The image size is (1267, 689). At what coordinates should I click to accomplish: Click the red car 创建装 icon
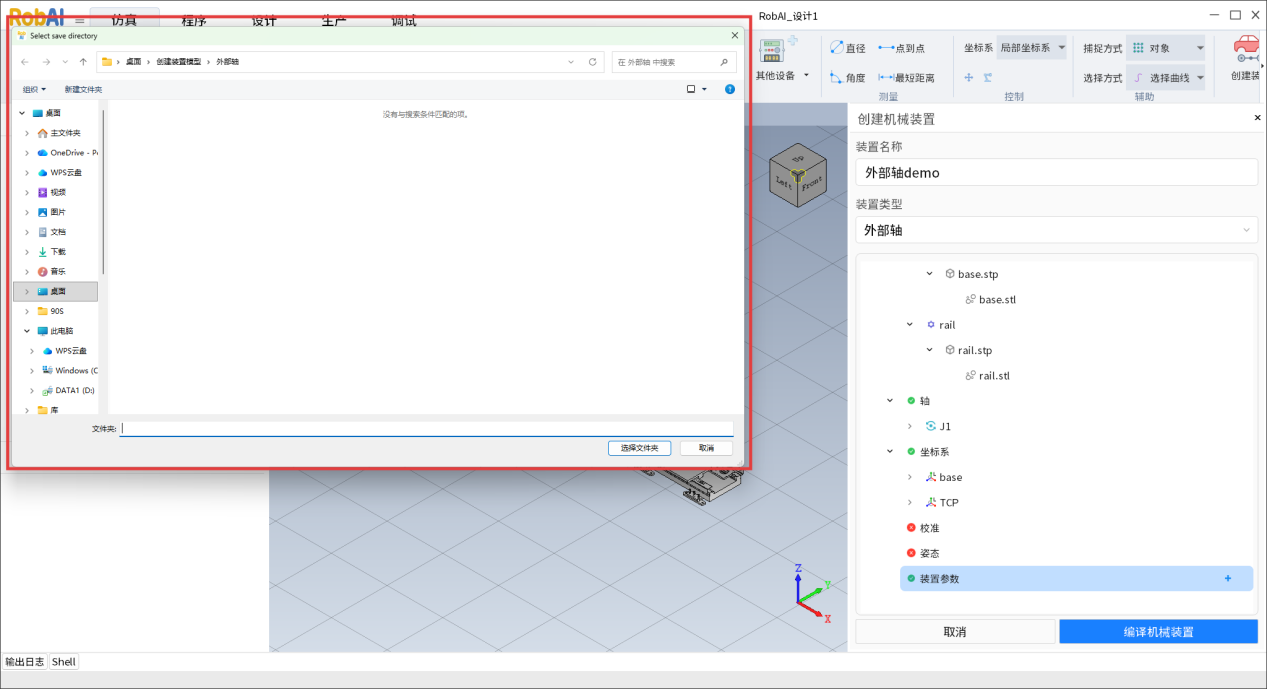coord(1247,50)
